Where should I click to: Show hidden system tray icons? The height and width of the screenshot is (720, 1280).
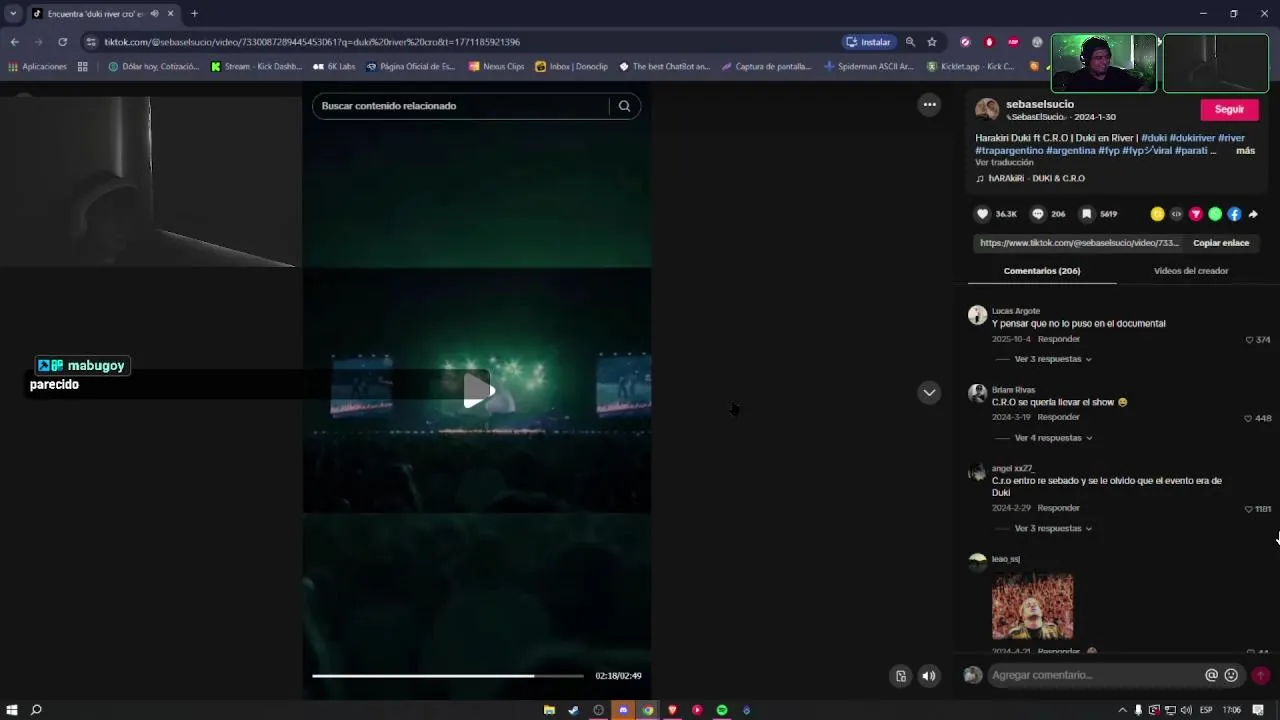point(1122,710)
